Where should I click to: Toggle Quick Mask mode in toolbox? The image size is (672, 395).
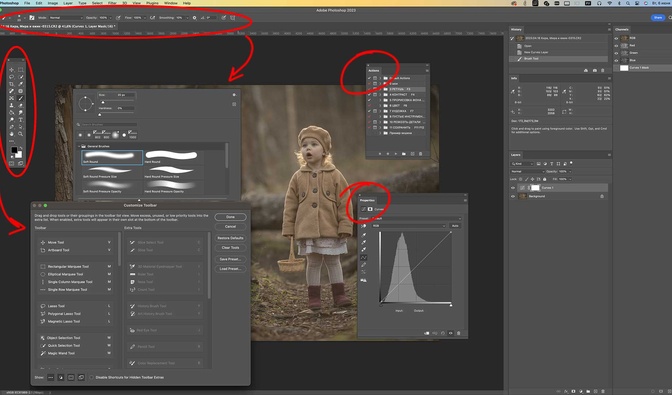coord(12,163)
